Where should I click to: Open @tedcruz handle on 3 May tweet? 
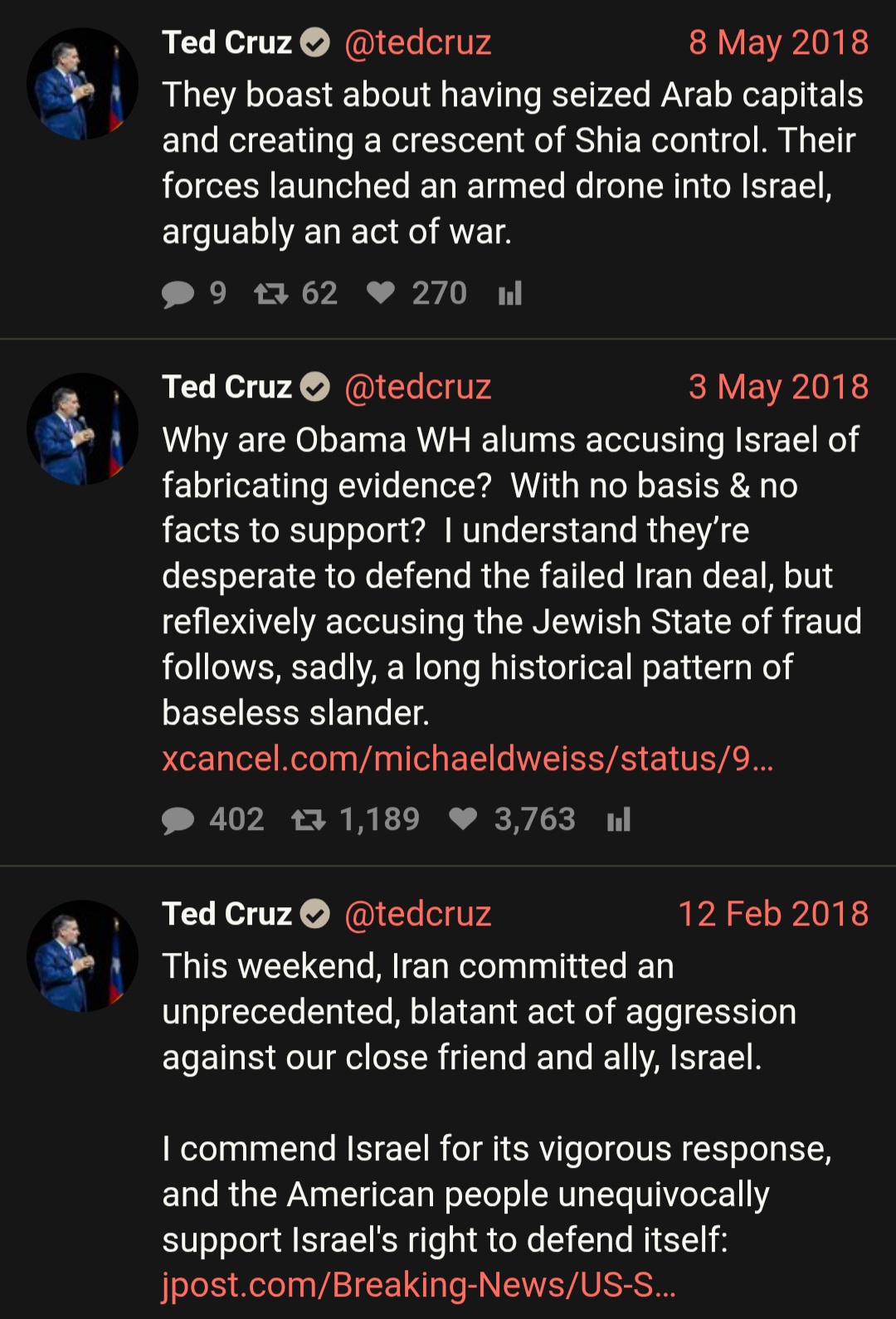click(418, 387)
